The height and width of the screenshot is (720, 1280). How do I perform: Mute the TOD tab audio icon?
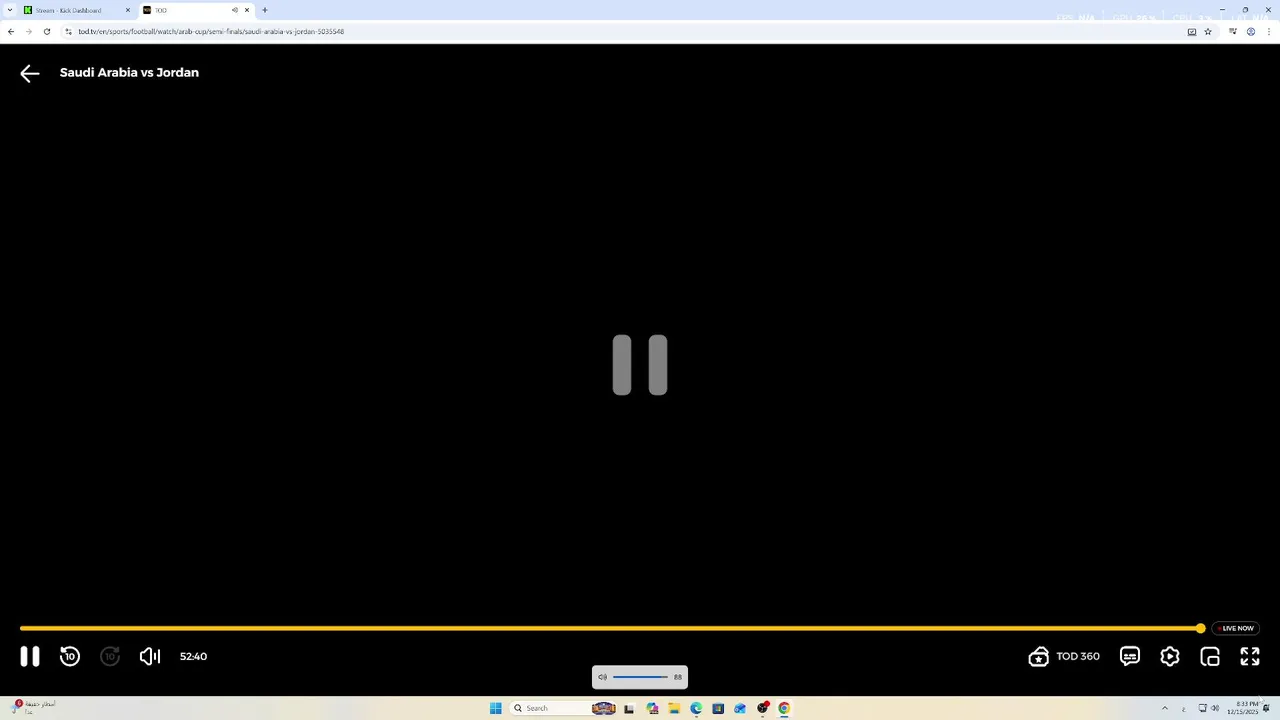click(x=235, y=10)
